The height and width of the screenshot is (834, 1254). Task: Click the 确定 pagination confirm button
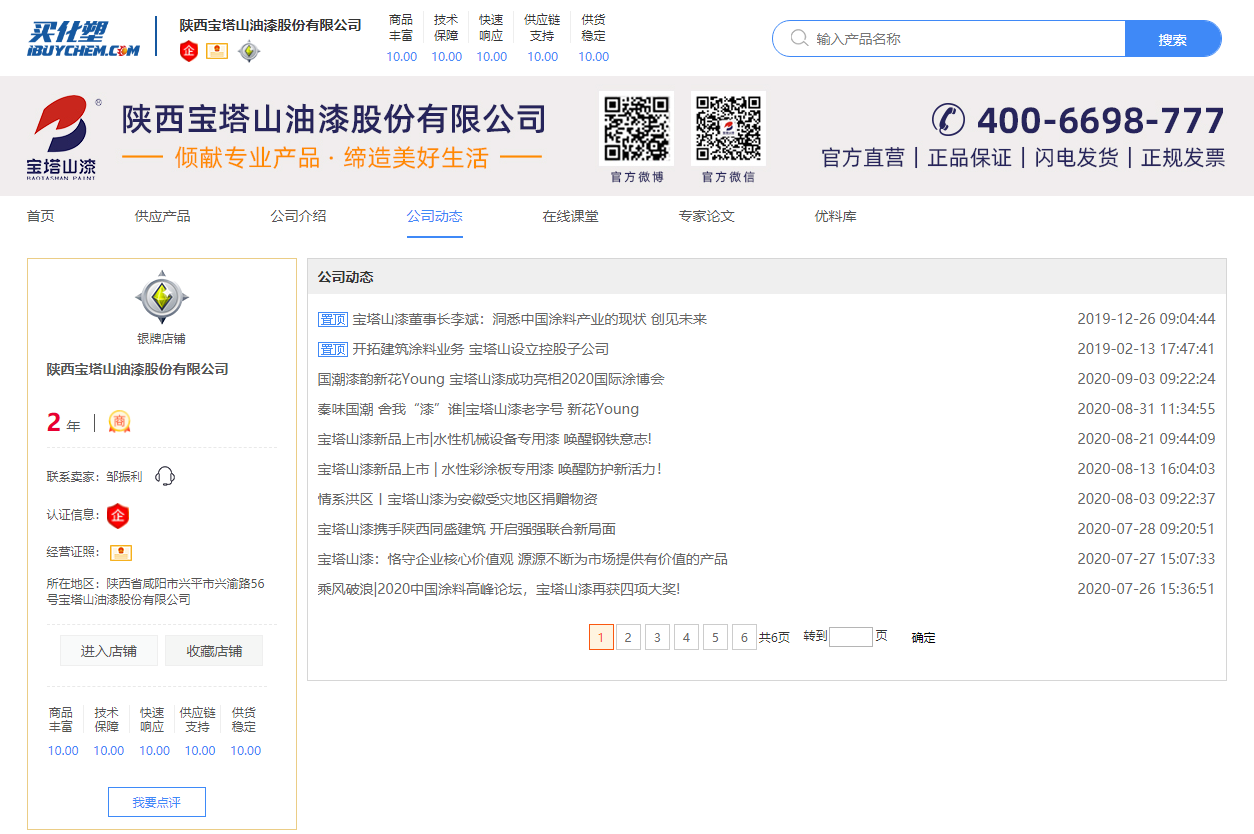(x=923, y=638)
